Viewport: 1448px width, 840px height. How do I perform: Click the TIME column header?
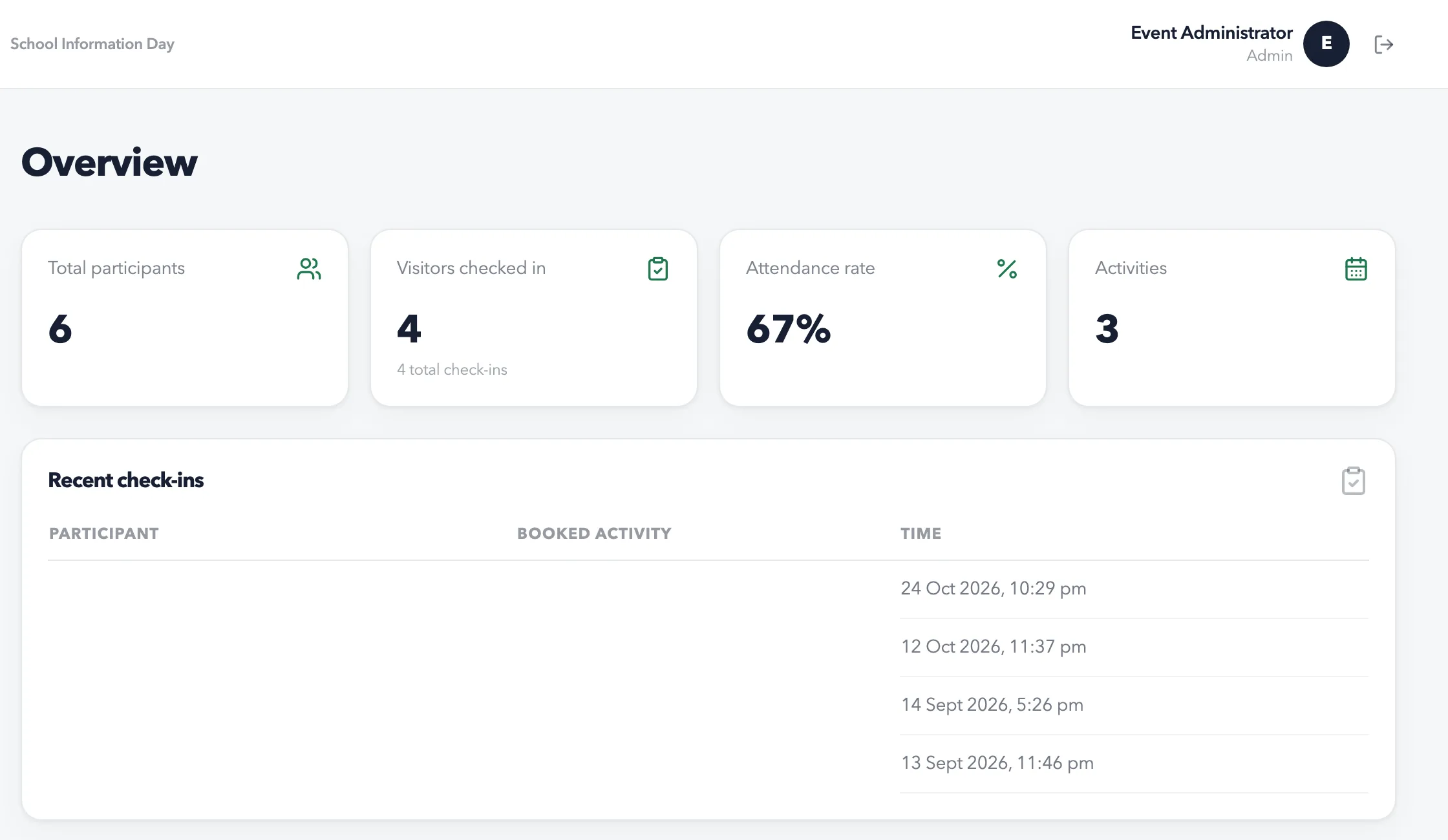pos(921,534)
